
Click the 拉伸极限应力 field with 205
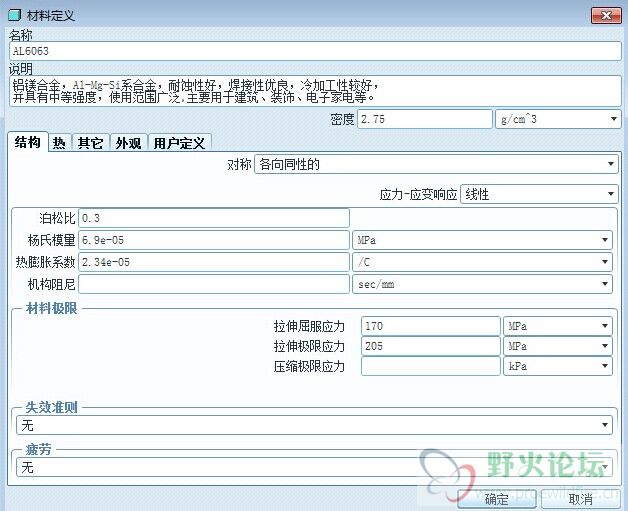pos(431,346)
